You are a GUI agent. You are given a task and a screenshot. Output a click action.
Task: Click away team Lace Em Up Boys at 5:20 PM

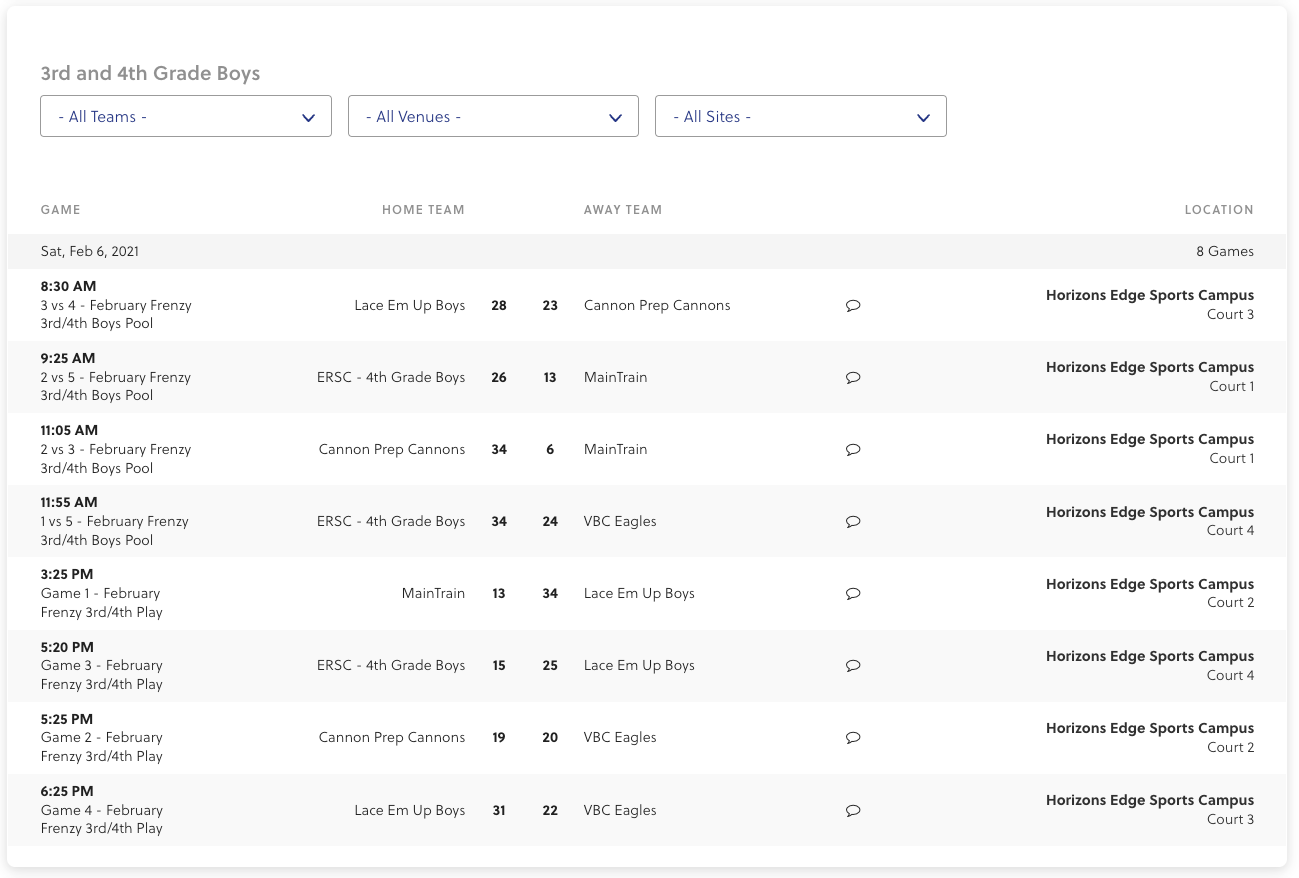(639, 665)
